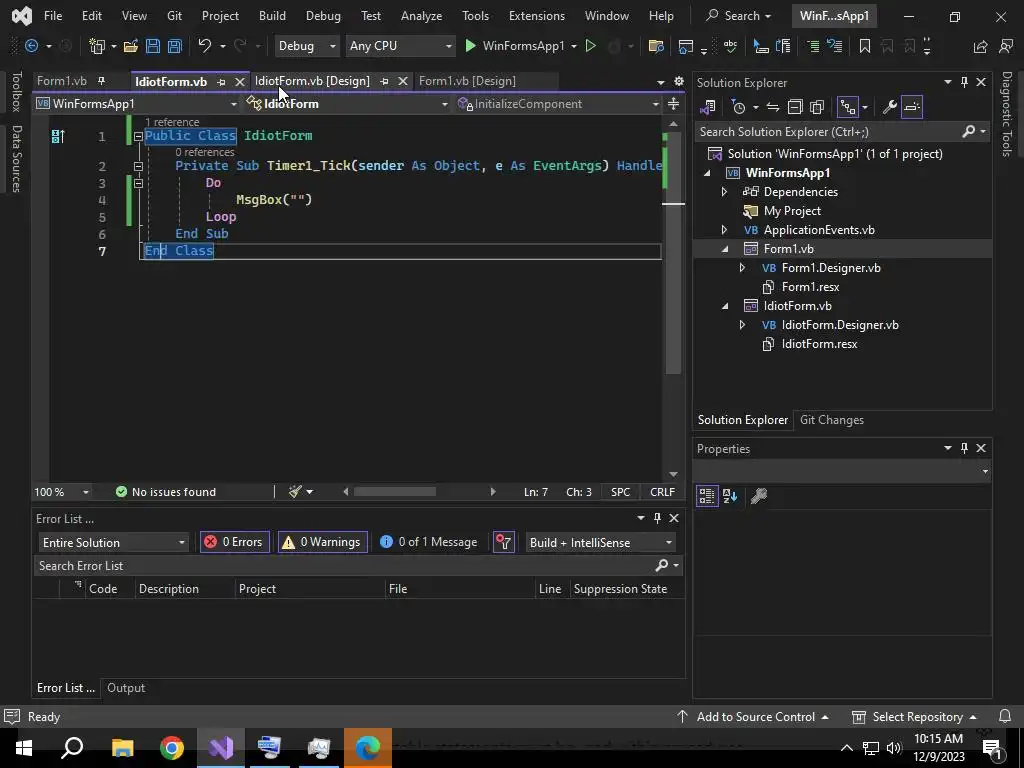This screenshot has width=1024, height=768.
Task: Select IdiotForm.resx in Solution Explorer
Action: (x=819, y=344)
